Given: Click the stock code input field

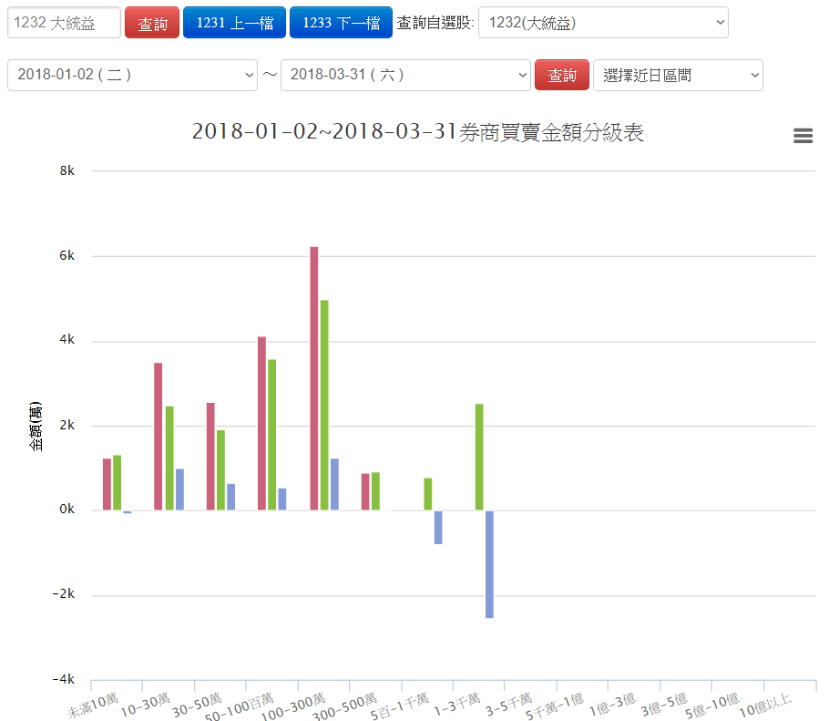Looking at the screenshot, I should pos(64,23).
